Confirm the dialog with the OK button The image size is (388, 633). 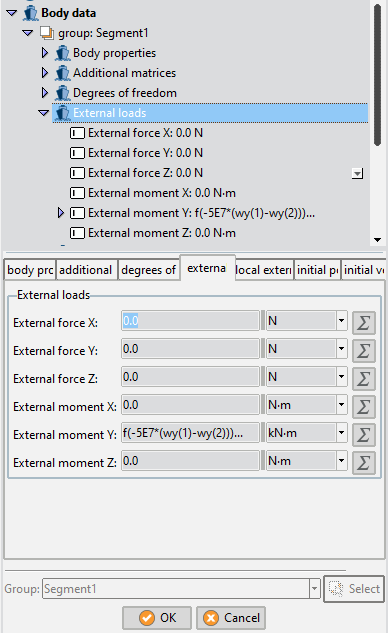(x=157, y=618)
